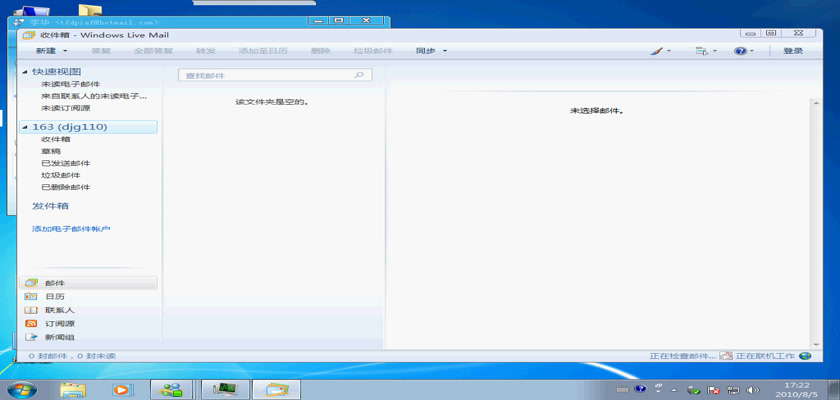
Task: Open the 联系人 (Contacts) view
Action: (x=57, y=310)
